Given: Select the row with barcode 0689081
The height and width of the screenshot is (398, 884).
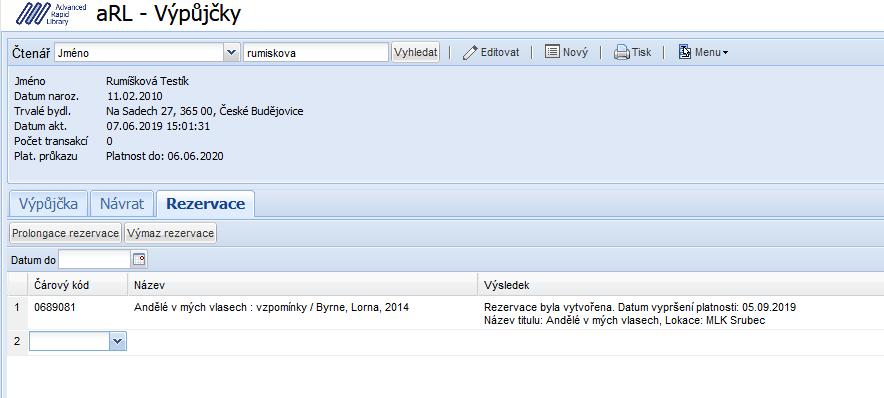Looking at the screenshot, I should (445, 313).
